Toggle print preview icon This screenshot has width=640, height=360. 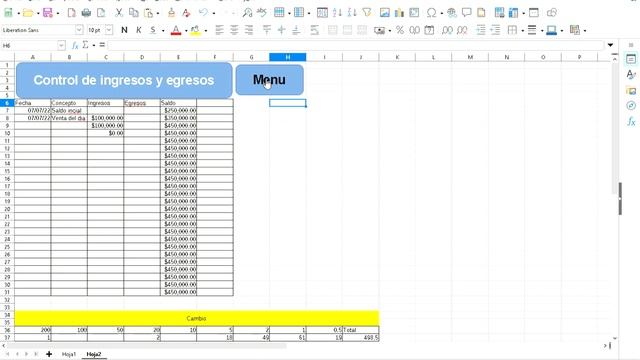[x=101, y=13]
